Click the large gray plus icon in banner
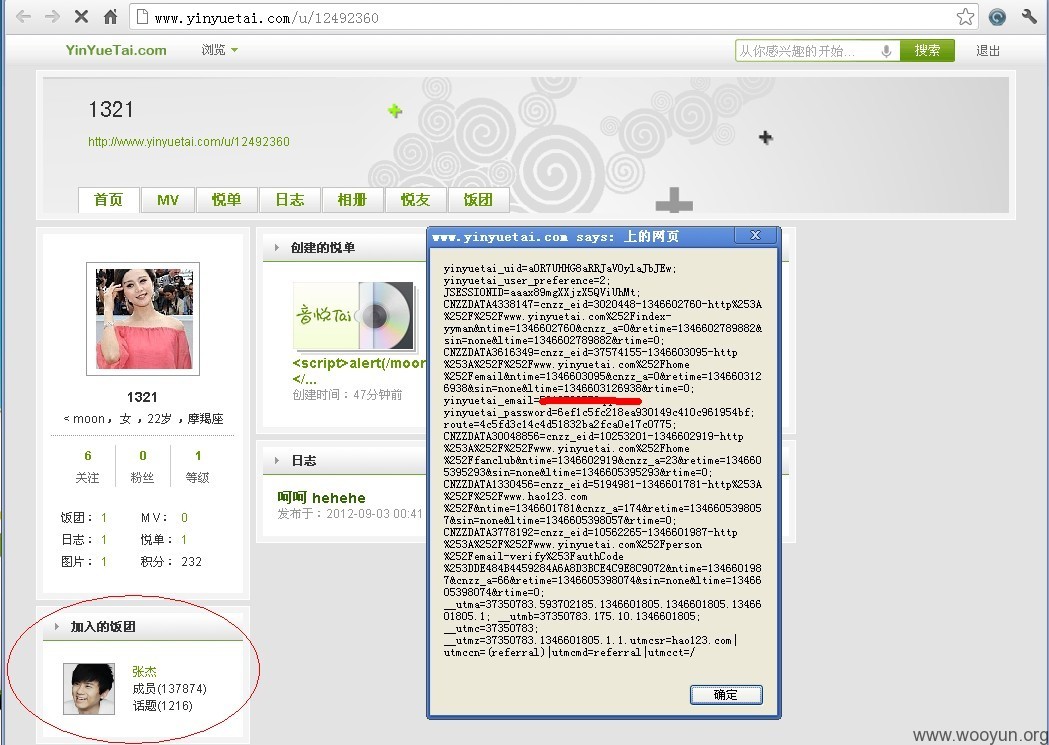This screenshot has width=1049, height=745. (674, 200)
